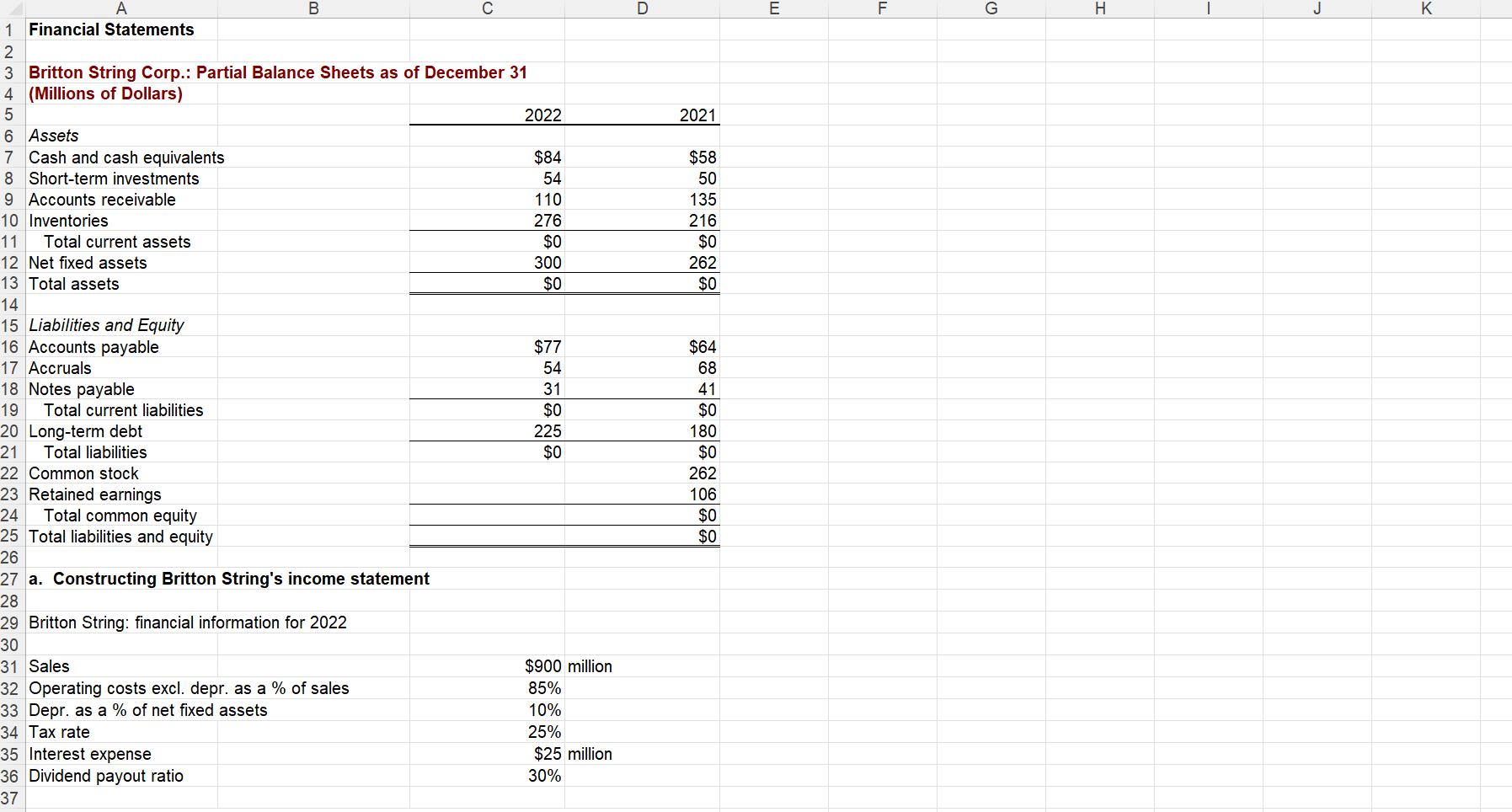
Task: Select the "Short-term investments" label
Action: [x=114, y=179]
